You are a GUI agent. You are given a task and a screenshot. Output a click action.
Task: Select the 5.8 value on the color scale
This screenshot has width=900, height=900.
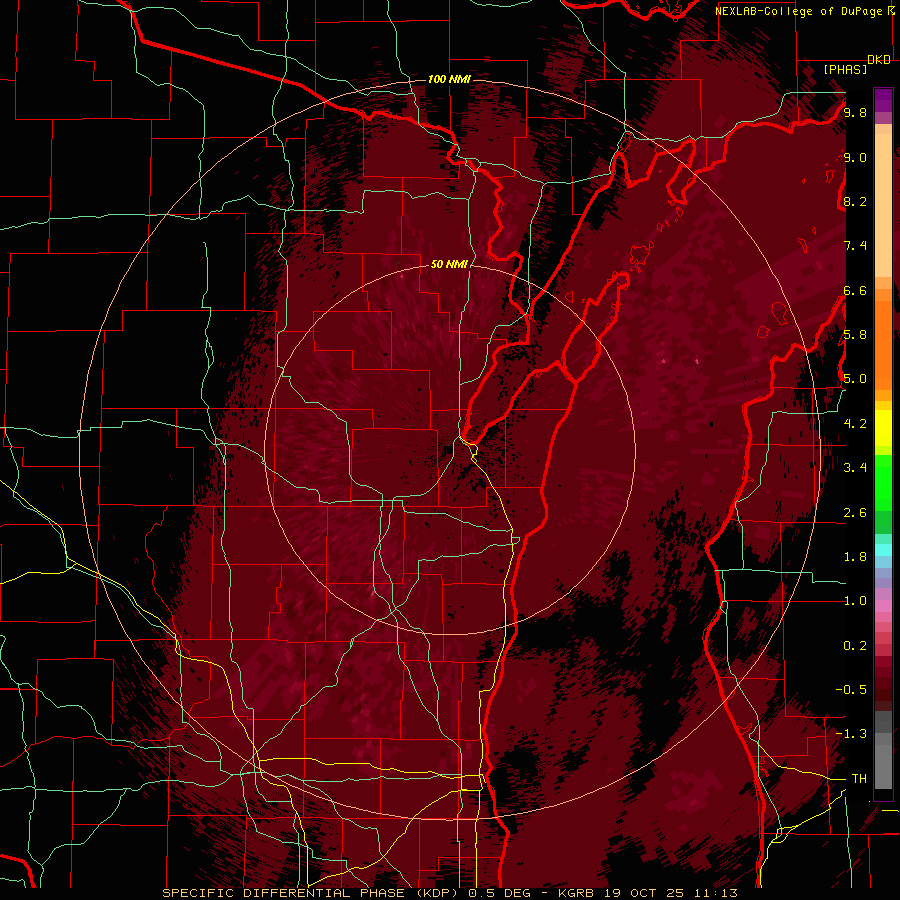coord(855,335)
